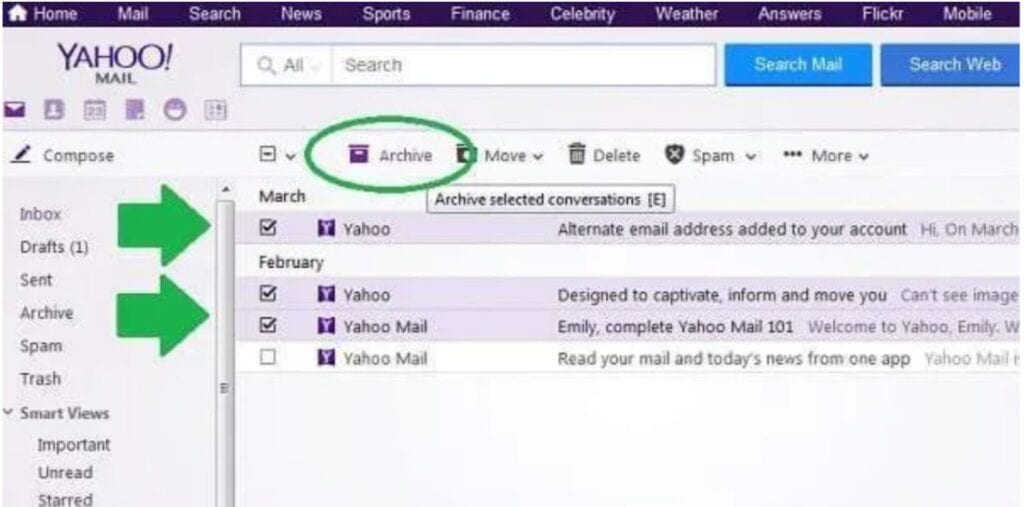1024x507 pixels.
Task: Open 'Read your mail and today's news from one app'
Action: [x=733, y=359]
